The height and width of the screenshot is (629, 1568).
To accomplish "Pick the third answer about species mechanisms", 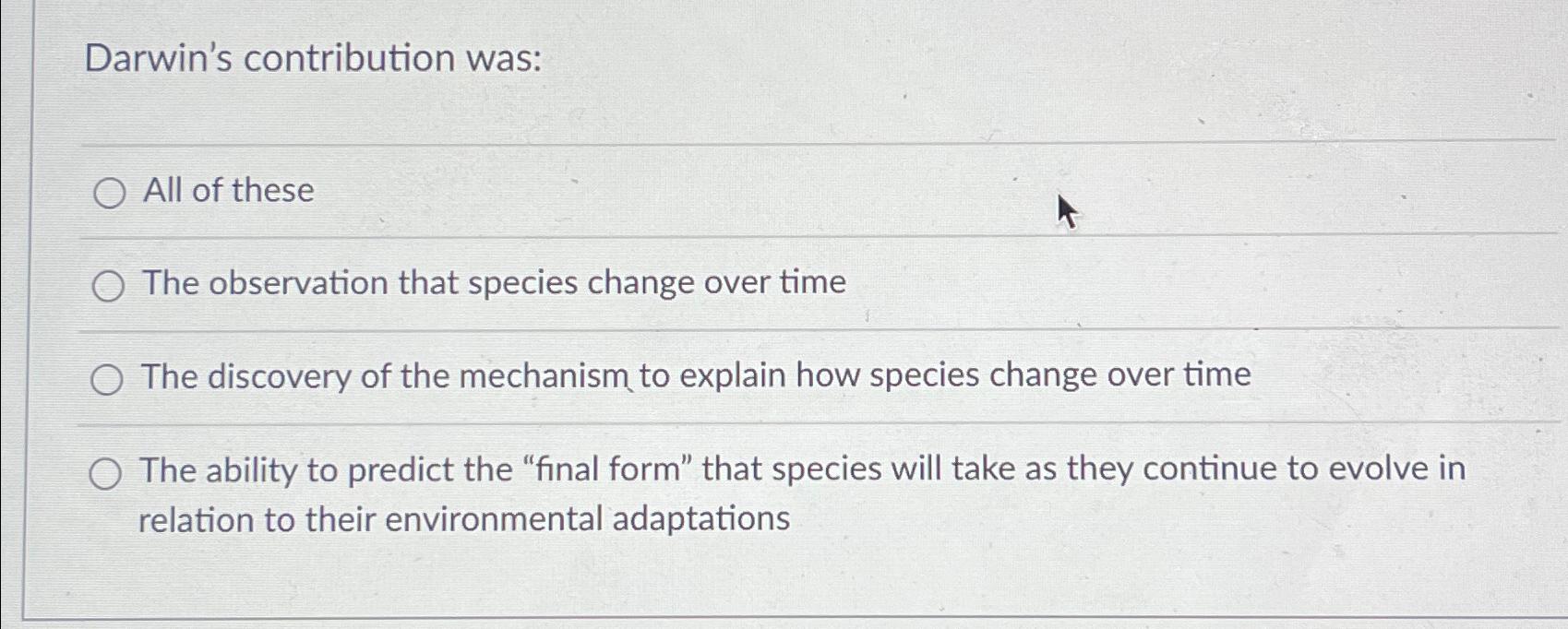I will click(109, 377).
